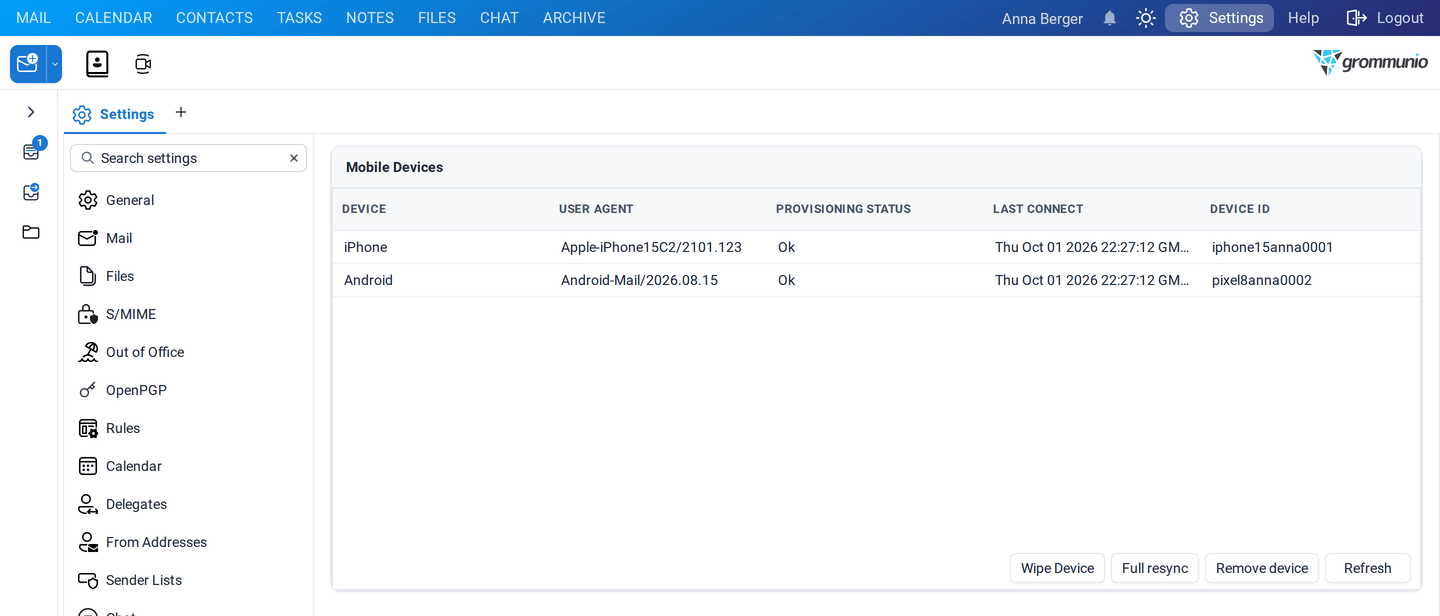This screenshot has width=1440, height=616.
Task: Click the Mail envelope icon in settings list
Action: (x=88, y=238)
